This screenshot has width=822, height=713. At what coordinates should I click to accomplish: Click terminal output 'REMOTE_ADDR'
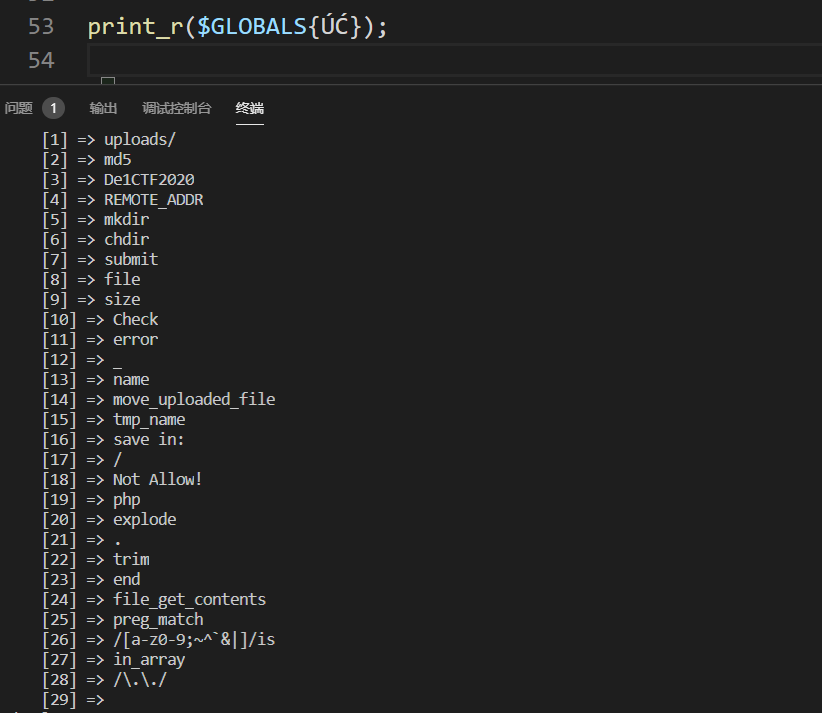(x=154, y=200)
